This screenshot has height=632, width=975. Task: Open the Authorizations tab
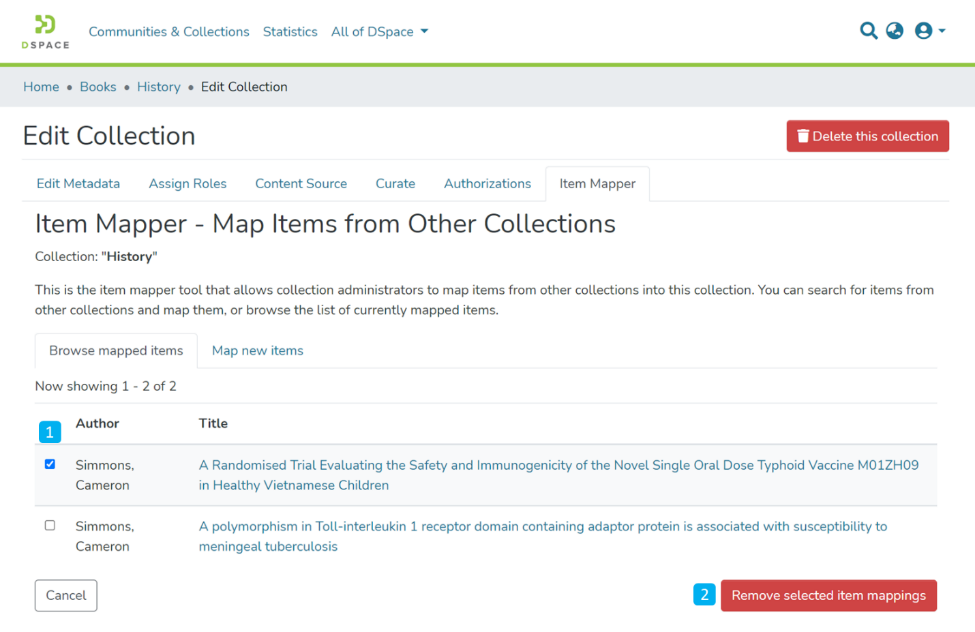(x=487, y=184)
